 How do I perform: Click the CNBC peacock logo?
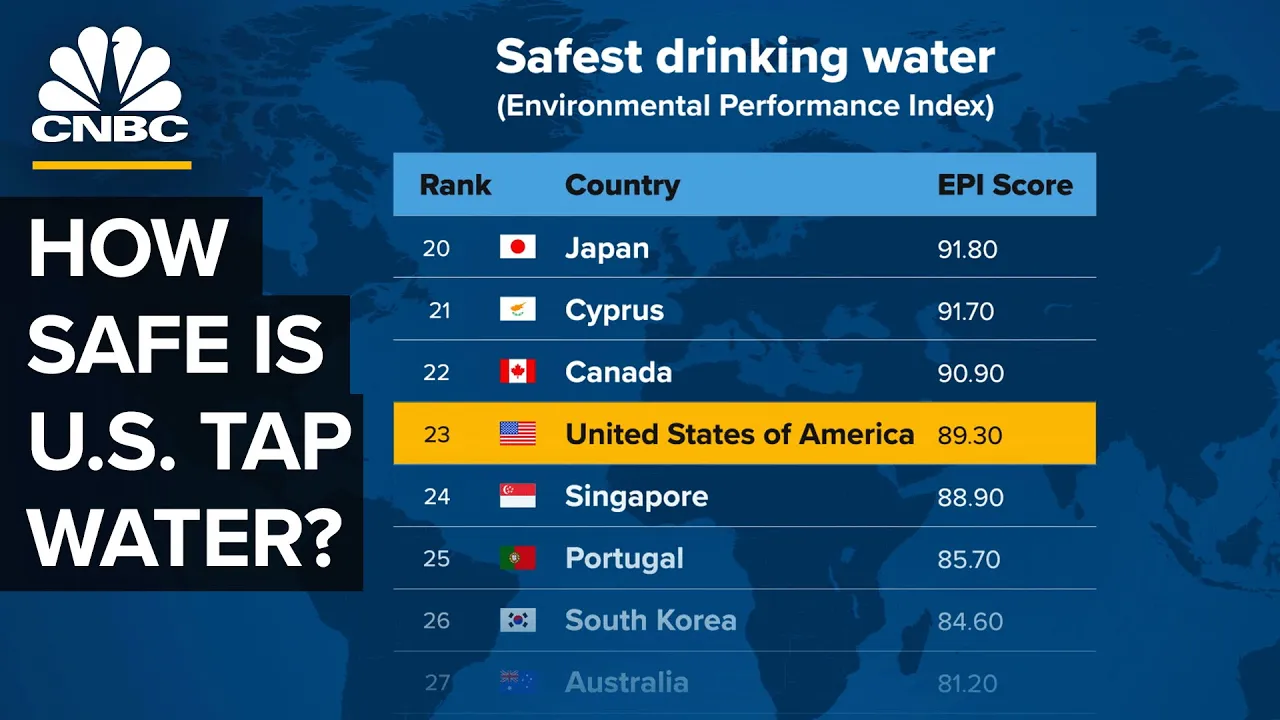[110, 83]
